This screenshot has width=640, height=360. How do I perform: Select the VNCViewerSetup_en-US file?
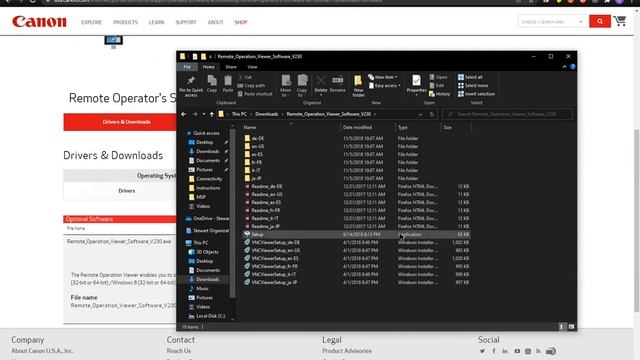coord(276,250)
